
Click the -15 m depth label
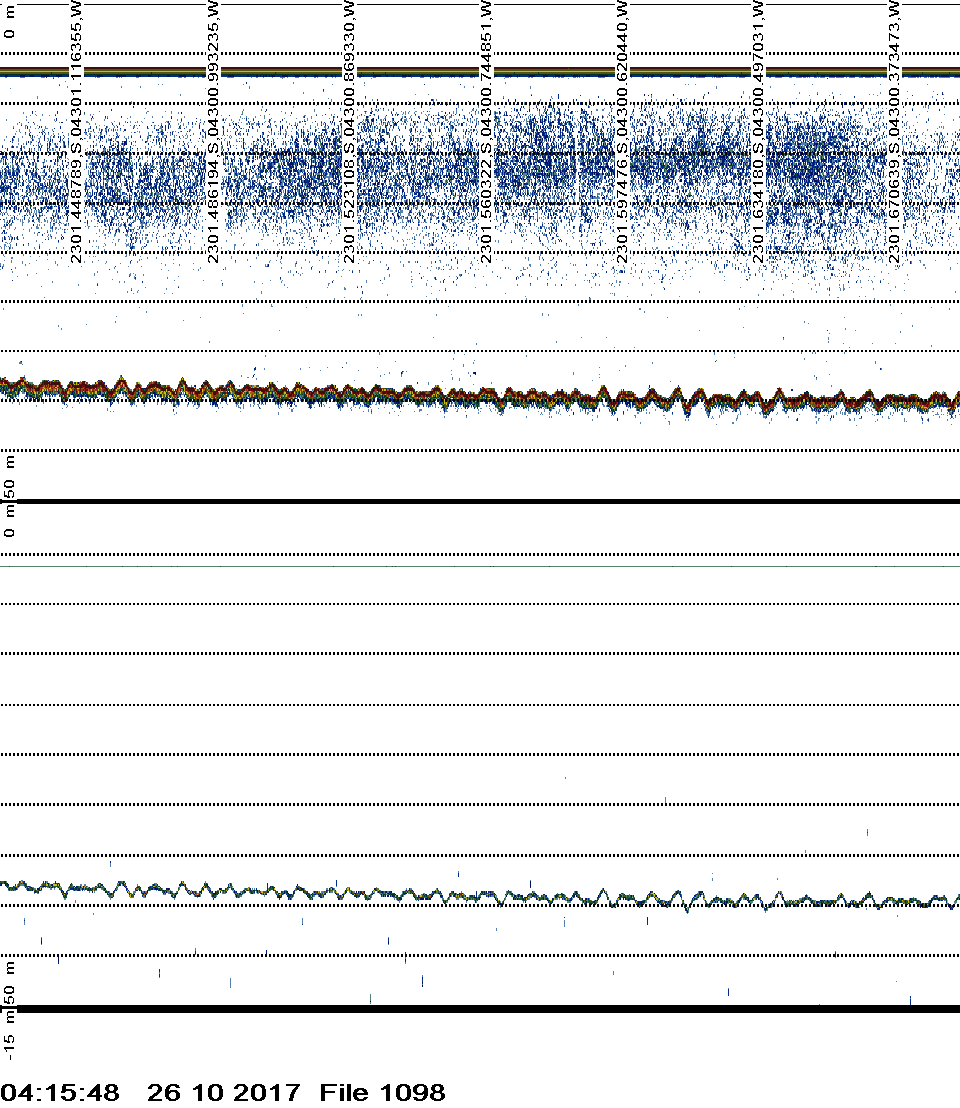[10, 1040]
